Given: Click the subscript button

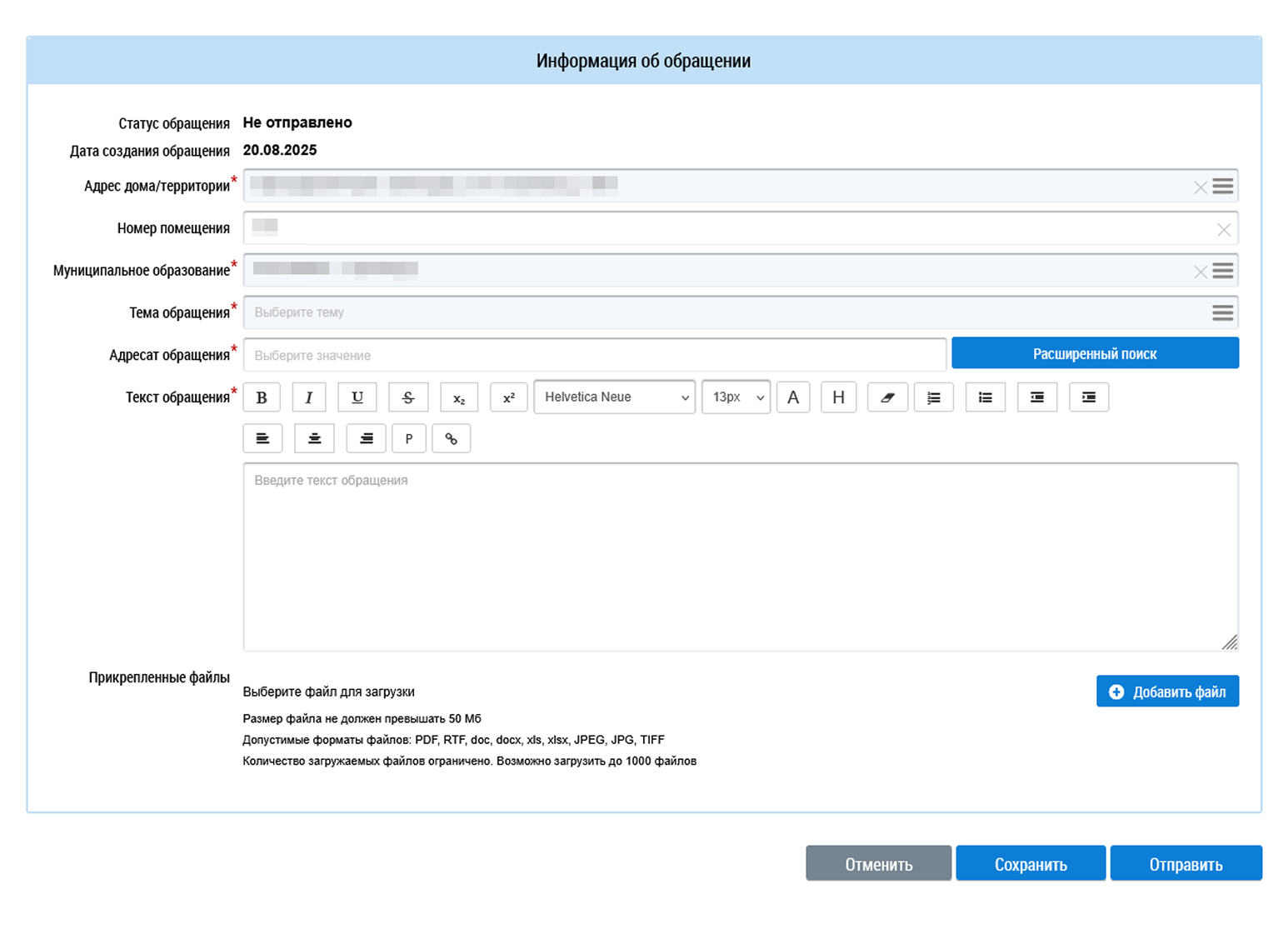Looking at the screenshot, I should (459, 397).
